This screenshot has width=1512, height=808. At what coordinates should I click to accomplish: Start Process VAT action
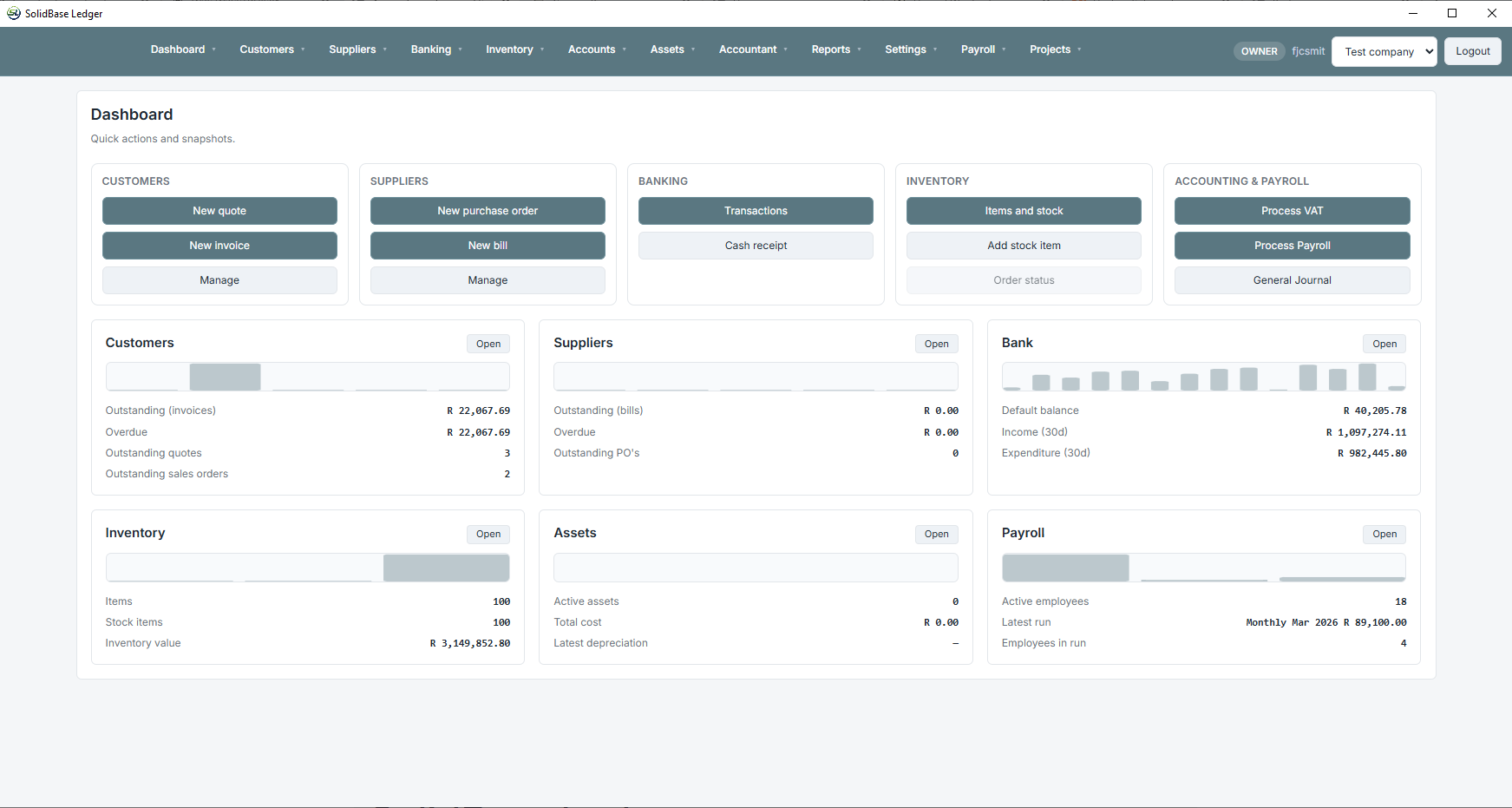pos(1292,211)
